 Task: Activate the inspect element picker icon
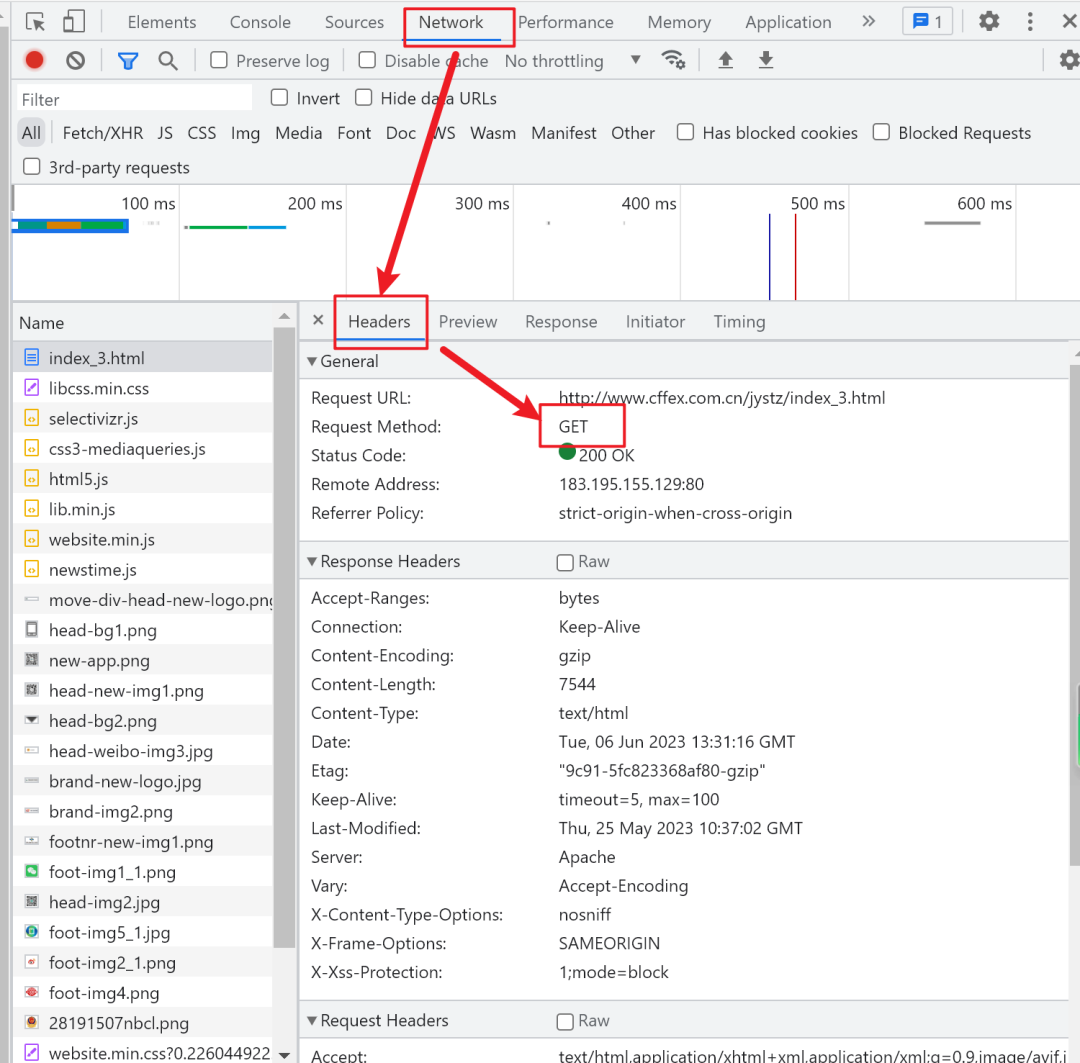coord(35,22)
